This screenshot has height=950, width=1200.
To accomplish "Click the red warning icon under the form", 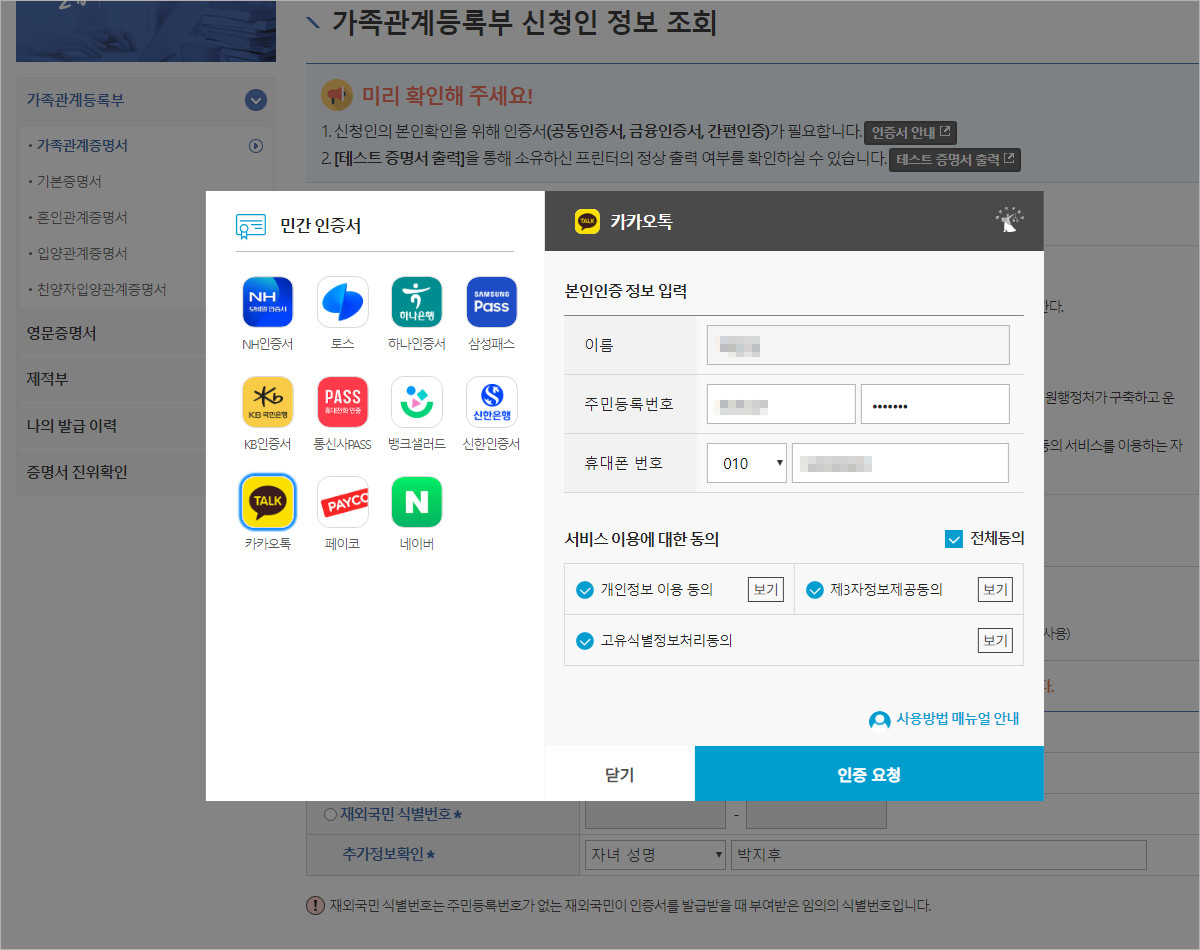I will tap(315, 906).
